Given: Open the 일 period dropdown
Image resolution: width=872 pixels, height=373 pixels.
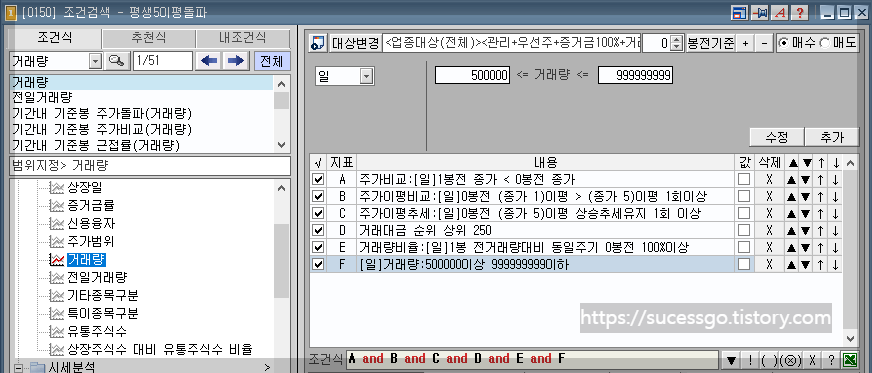Looking at the screenshot, I should 366,76.
